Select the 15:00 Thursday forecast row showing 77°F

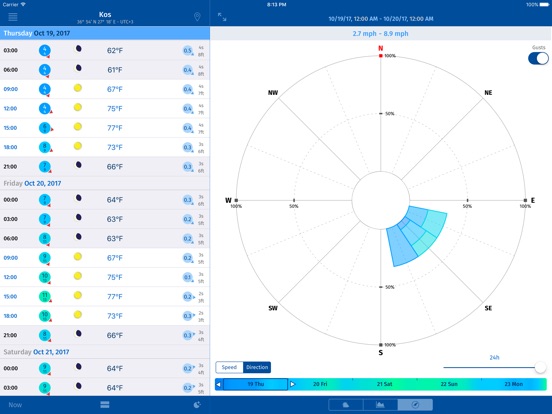[x=105, y=128]
